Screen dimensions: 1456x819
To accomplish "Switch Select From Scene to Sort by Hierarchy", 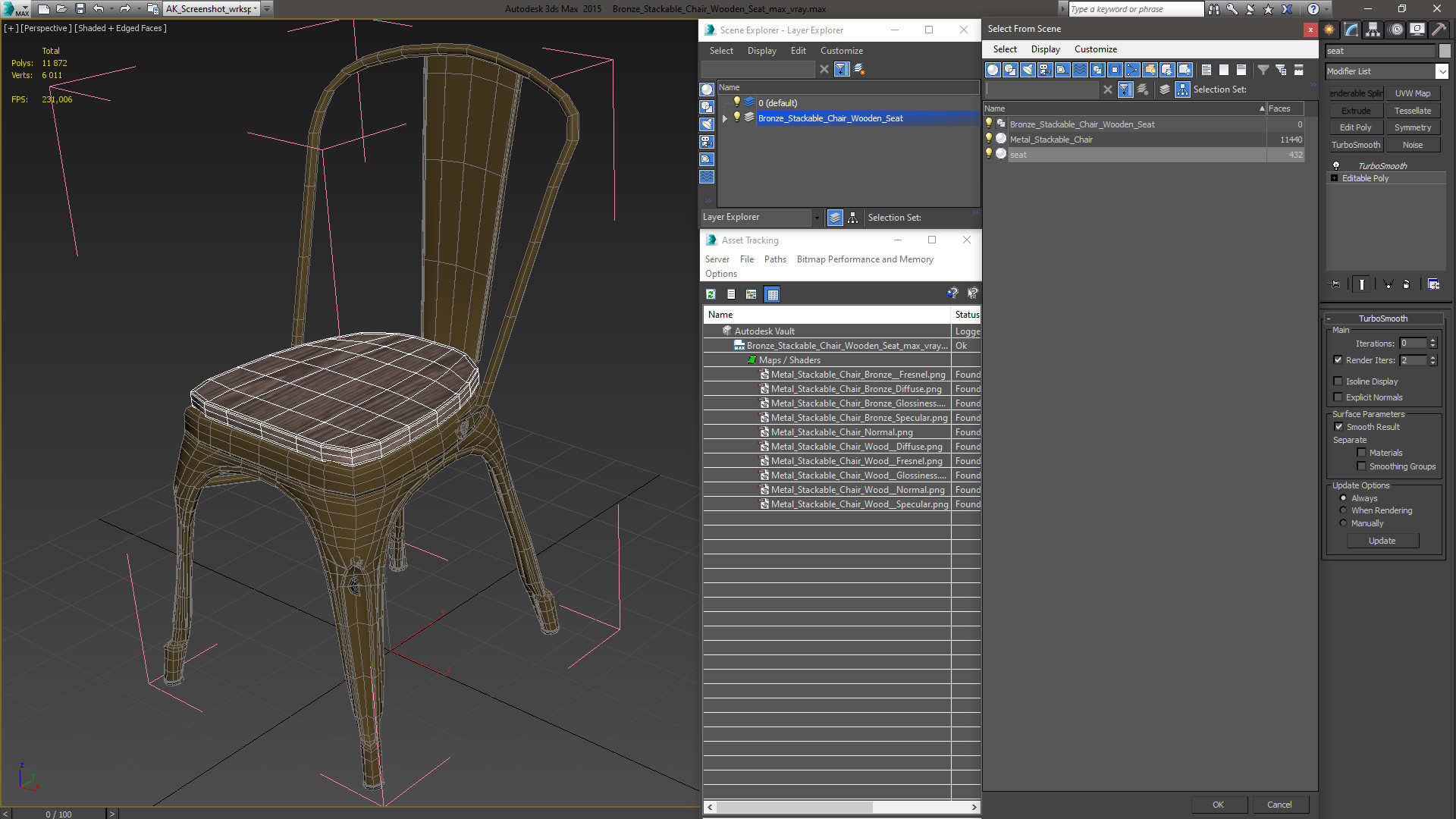I will [x=1183, y=89].
